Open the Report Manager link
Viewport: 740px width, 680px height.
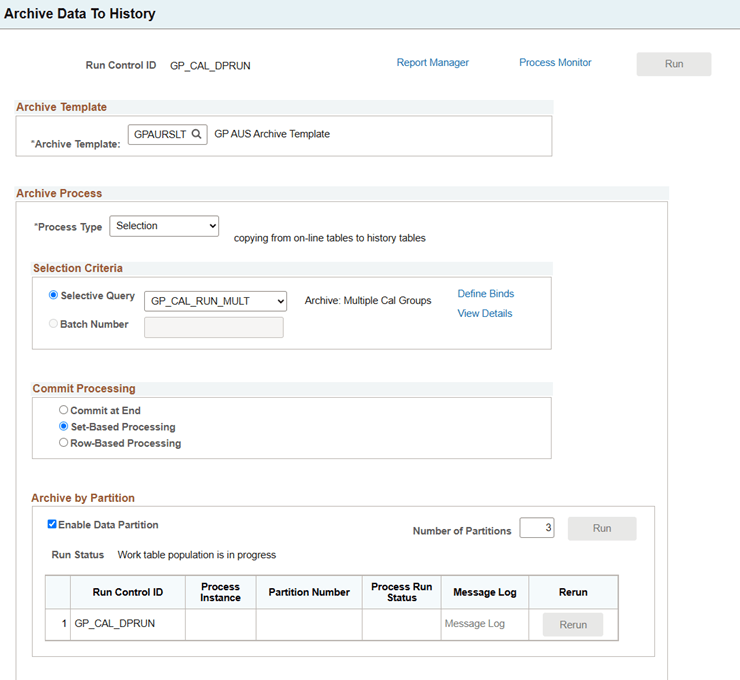click(432, 63)
